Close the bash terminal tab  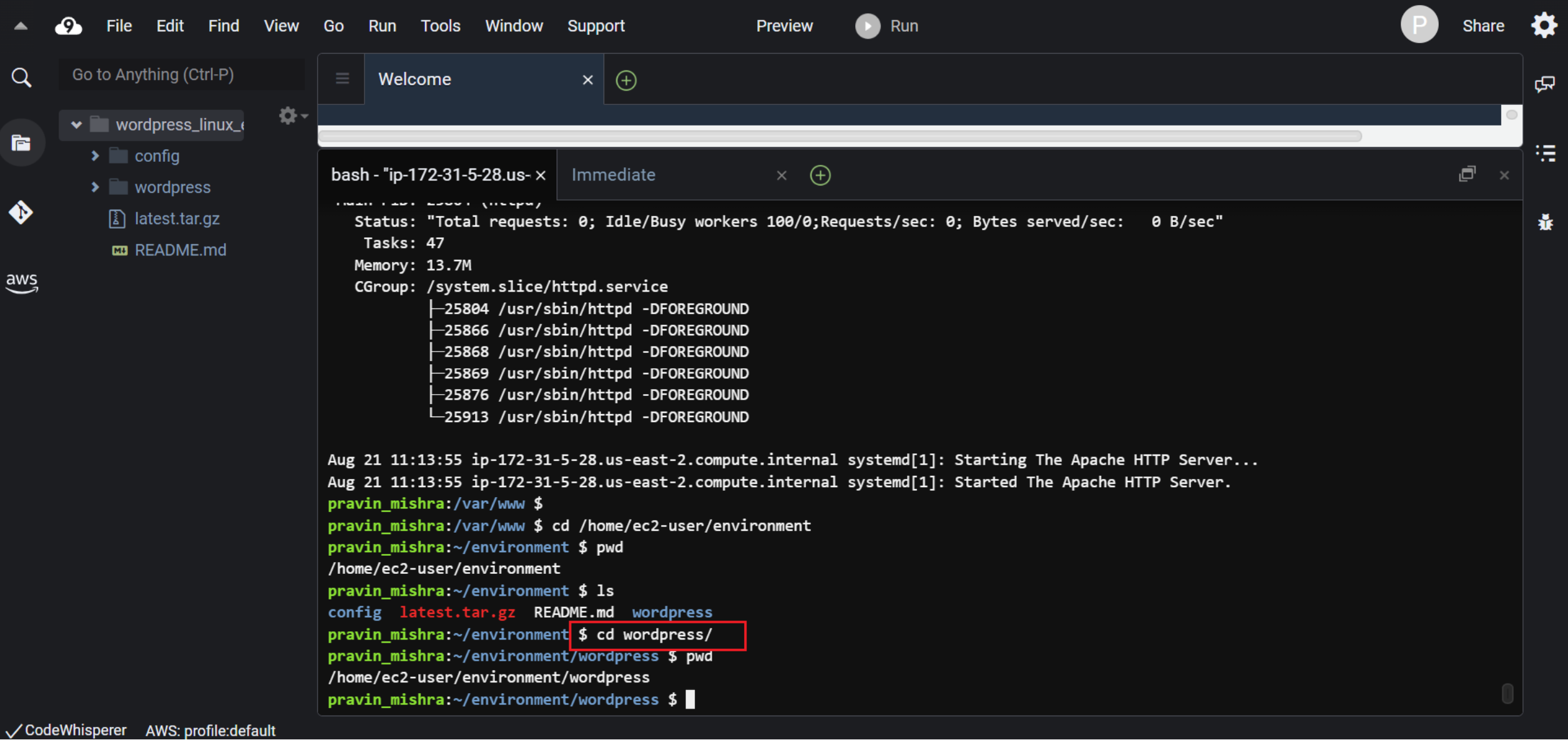click(x=541, y=175)
